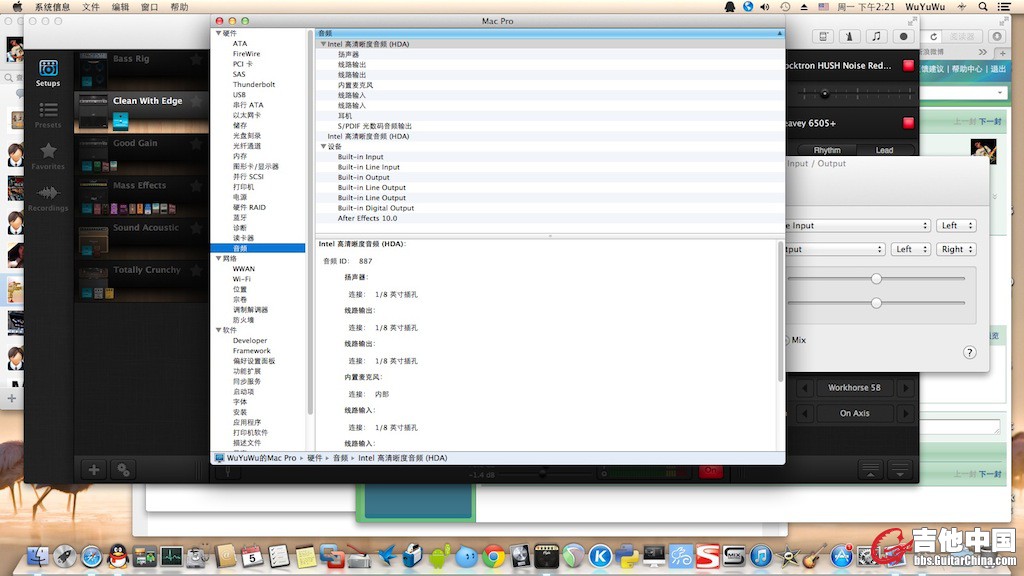Launch Safari from the Dock
Viewport: 1024px width, 576px height.
91,556
